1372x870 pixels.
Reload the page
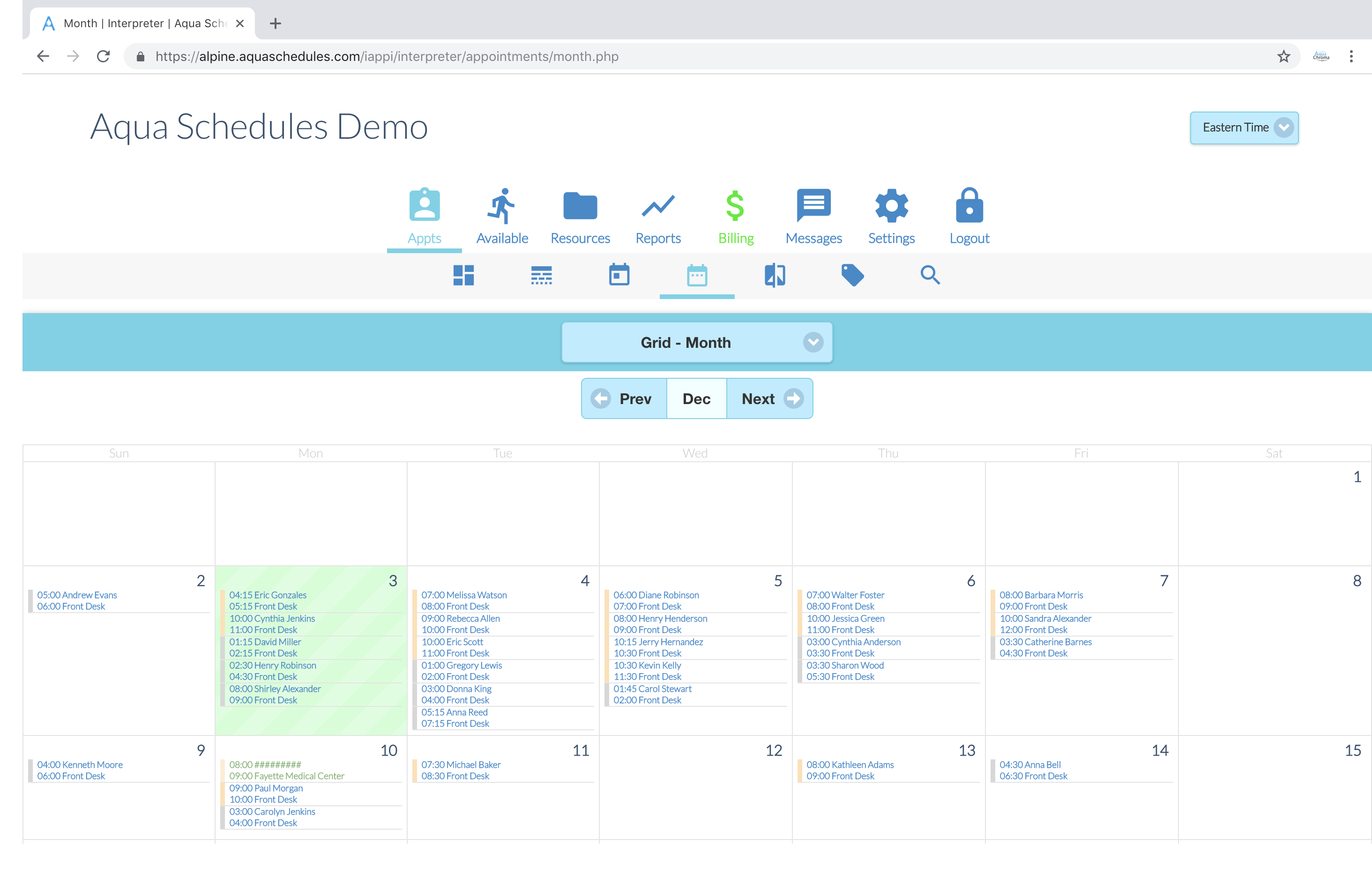point(103,56)
